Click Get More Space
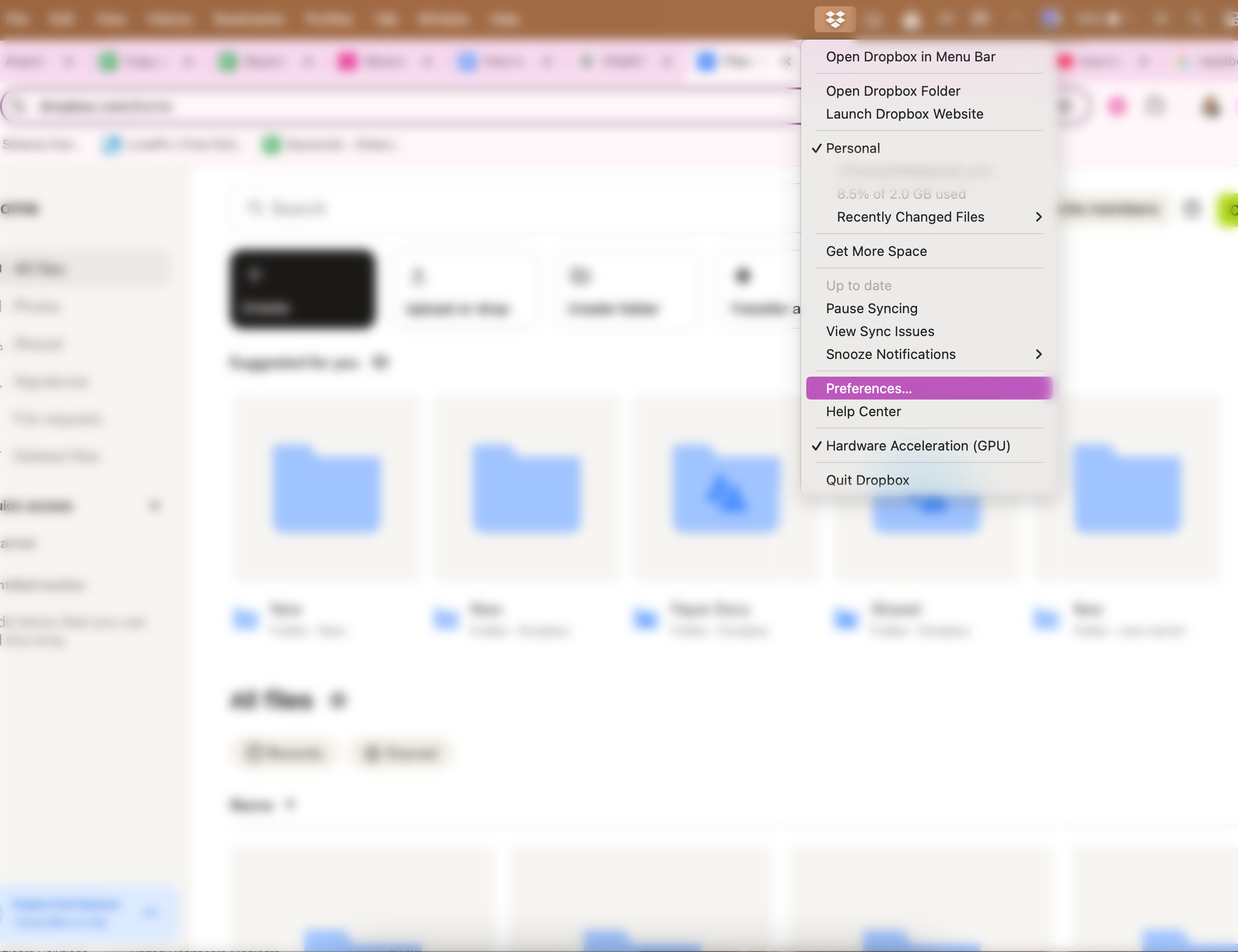The width and height of the screenshot is (1238, 952). pos(876,251)
